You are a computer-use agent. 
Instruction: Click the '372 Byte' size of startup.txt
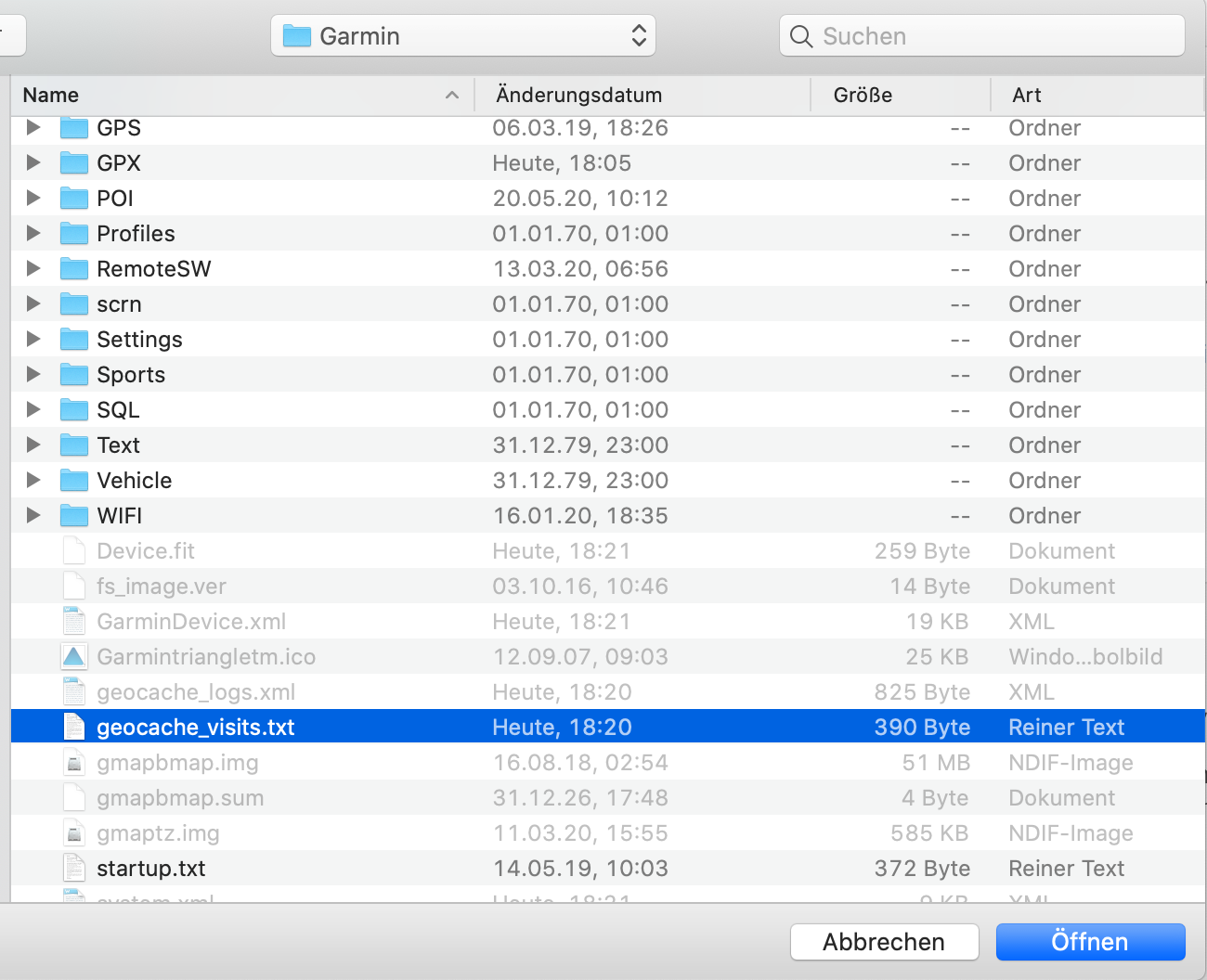pos(922,868)
